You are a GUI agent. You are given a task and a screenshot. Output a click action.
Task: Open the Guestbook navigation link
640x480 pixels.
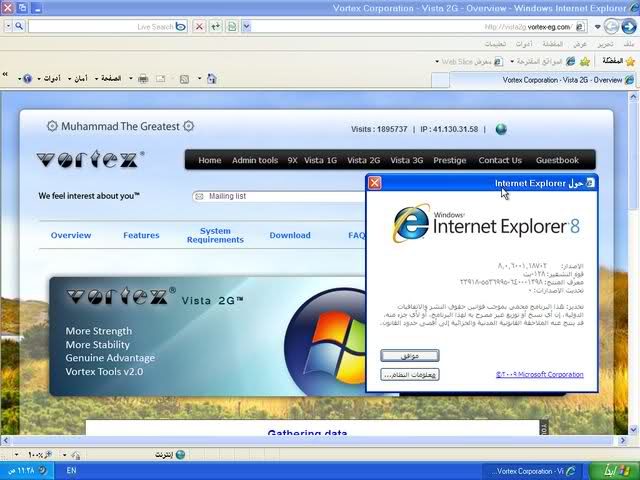(x=557, y=160)
